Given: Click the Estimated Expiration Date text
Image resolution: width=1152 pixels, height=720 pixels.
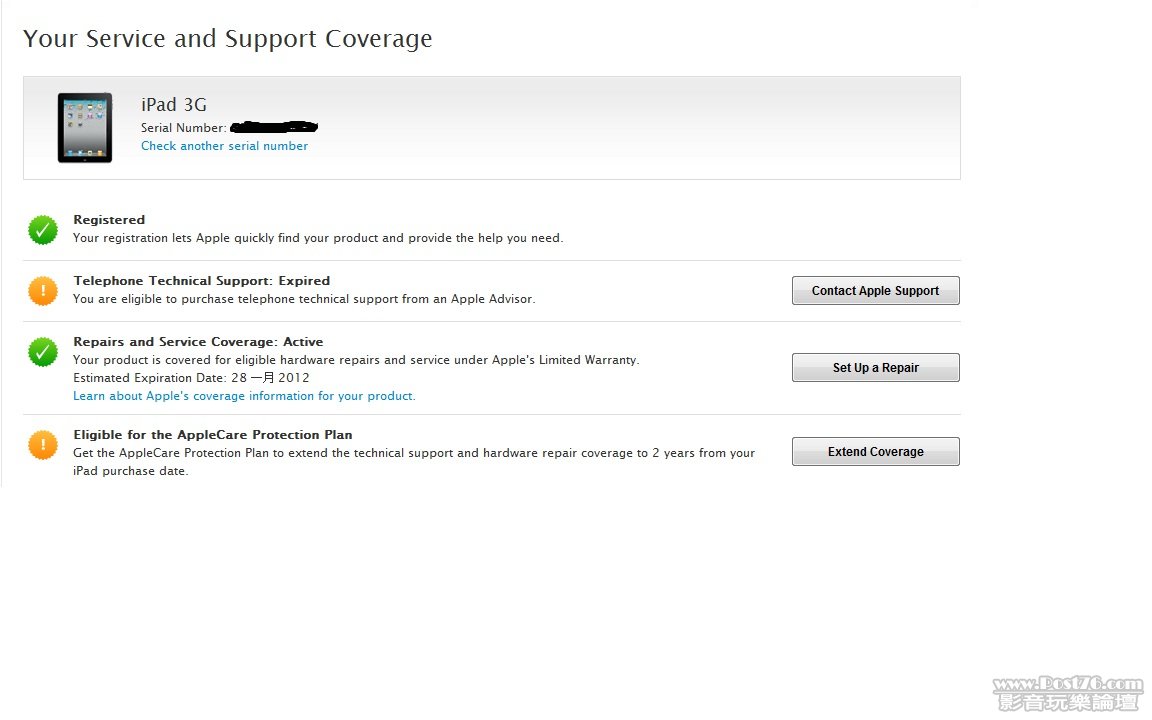Looking at the screenshot, I should [x=191, y=378].
